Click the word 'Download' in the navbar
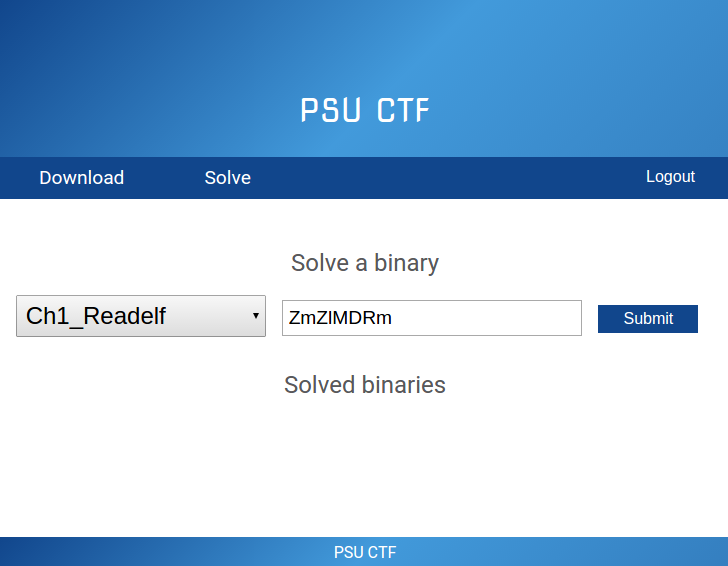Image resolution: width=728 pixels, height=566 pixels. click(x=82, y=178)
